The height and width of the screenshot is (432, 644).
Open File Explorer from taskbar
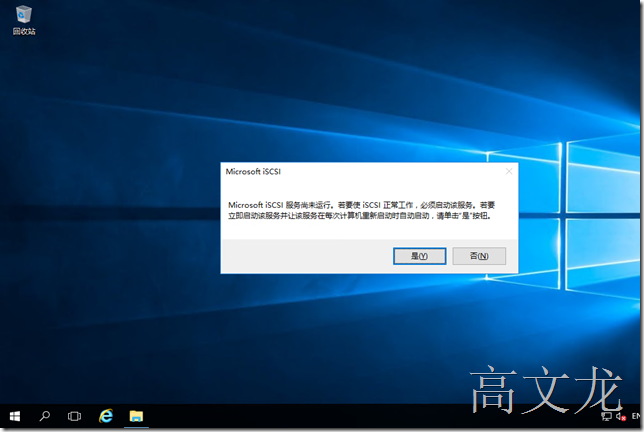pos(136,416)
